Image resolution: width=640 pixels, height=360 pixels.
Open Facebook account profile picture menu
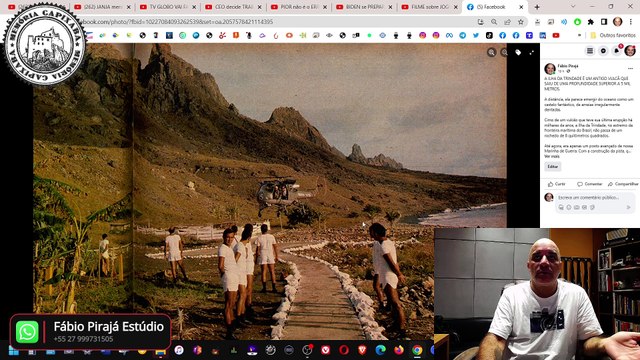[630, 51]
